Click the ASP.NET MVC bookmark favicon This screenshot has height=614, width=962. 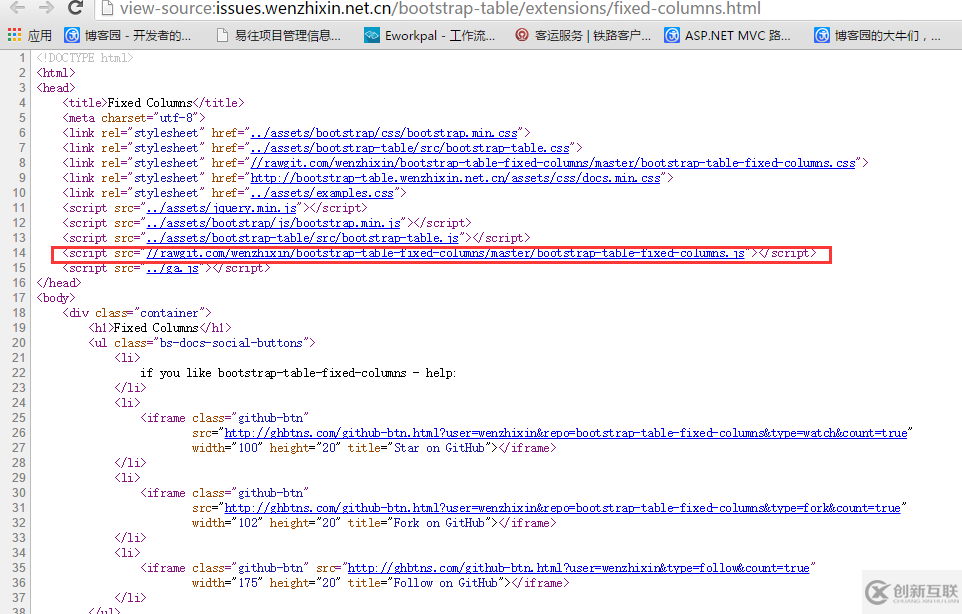[672, 36]
